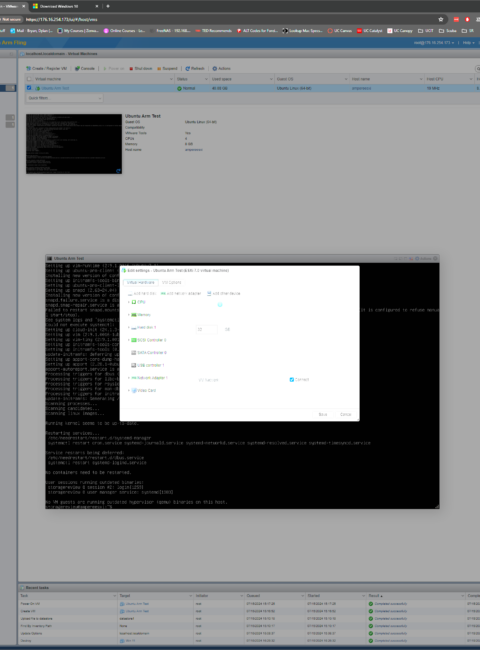Click Save in the Edit settings dialog
The height and width of the screenshot is (650, 480).
click(x=322, y=415)
